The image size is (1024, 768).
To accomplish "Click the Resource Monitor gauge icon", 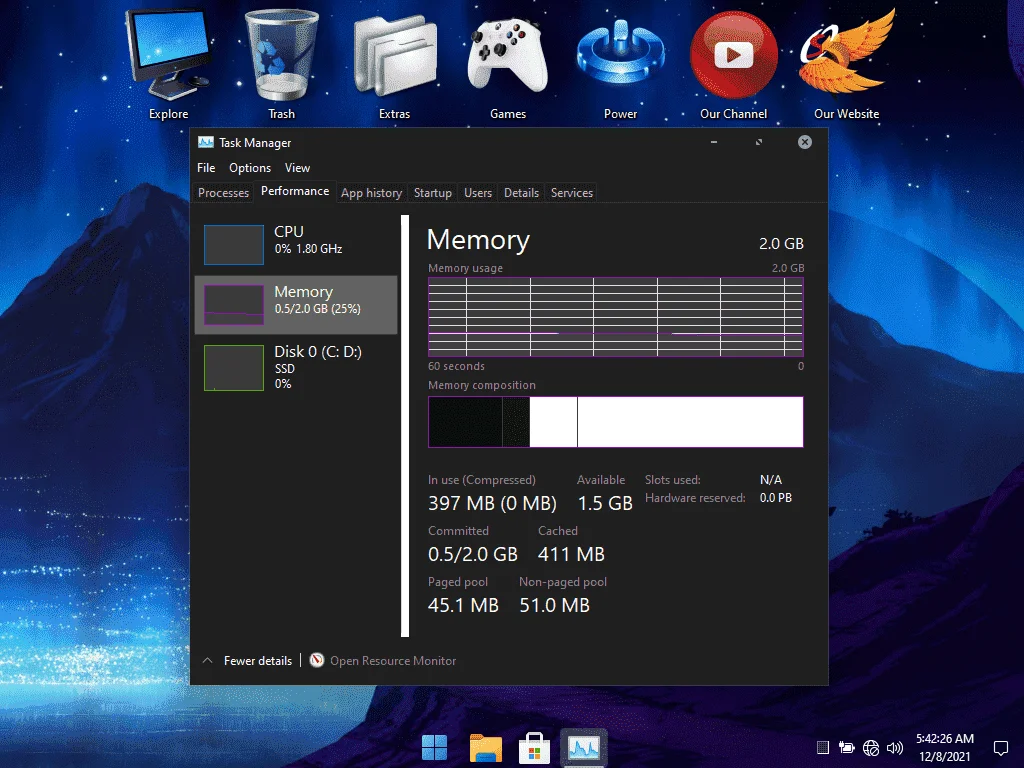I will coord(317,660).
